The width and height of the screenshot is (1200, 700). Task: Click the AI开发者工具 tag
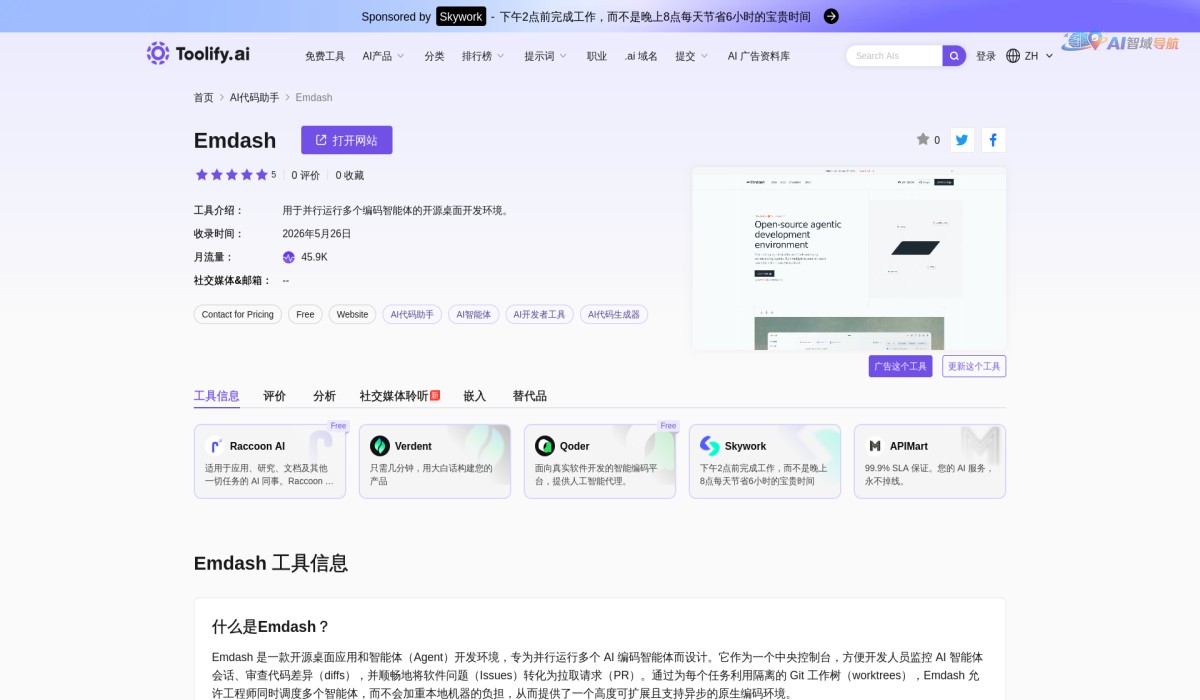click(540, 314)
